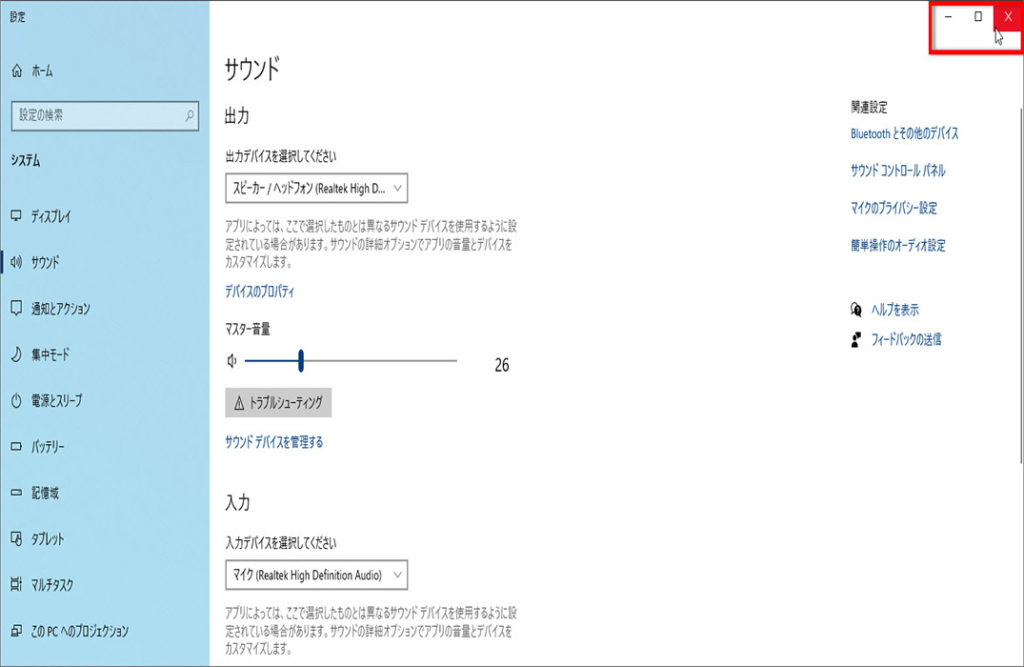Viewport: 1024px width, 667px height.
Task: Click the master volume slider thumb
Action: coord(301,361)
